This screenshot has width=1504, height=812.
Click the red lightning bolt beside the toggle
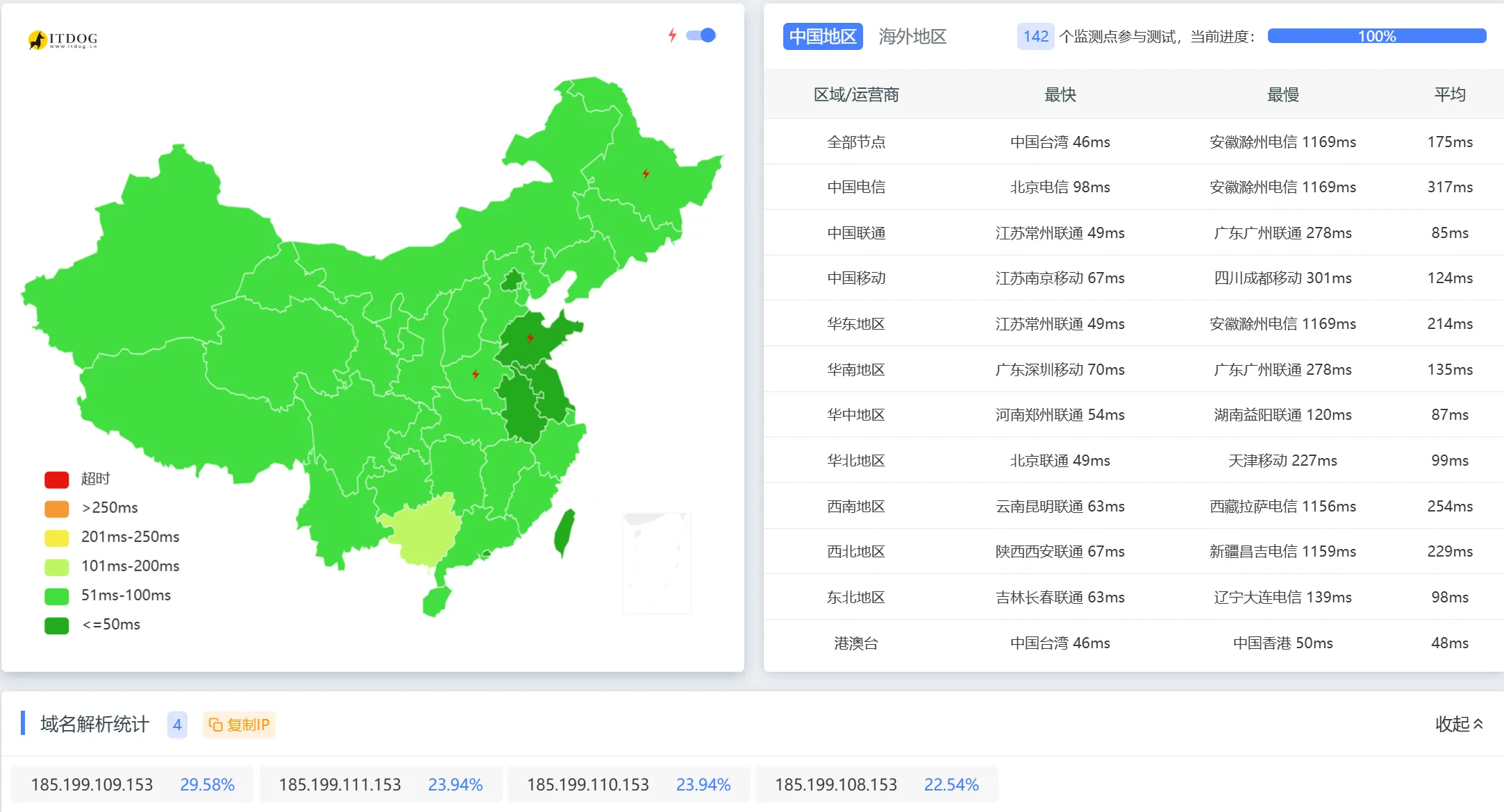click(x=672, y=35)
